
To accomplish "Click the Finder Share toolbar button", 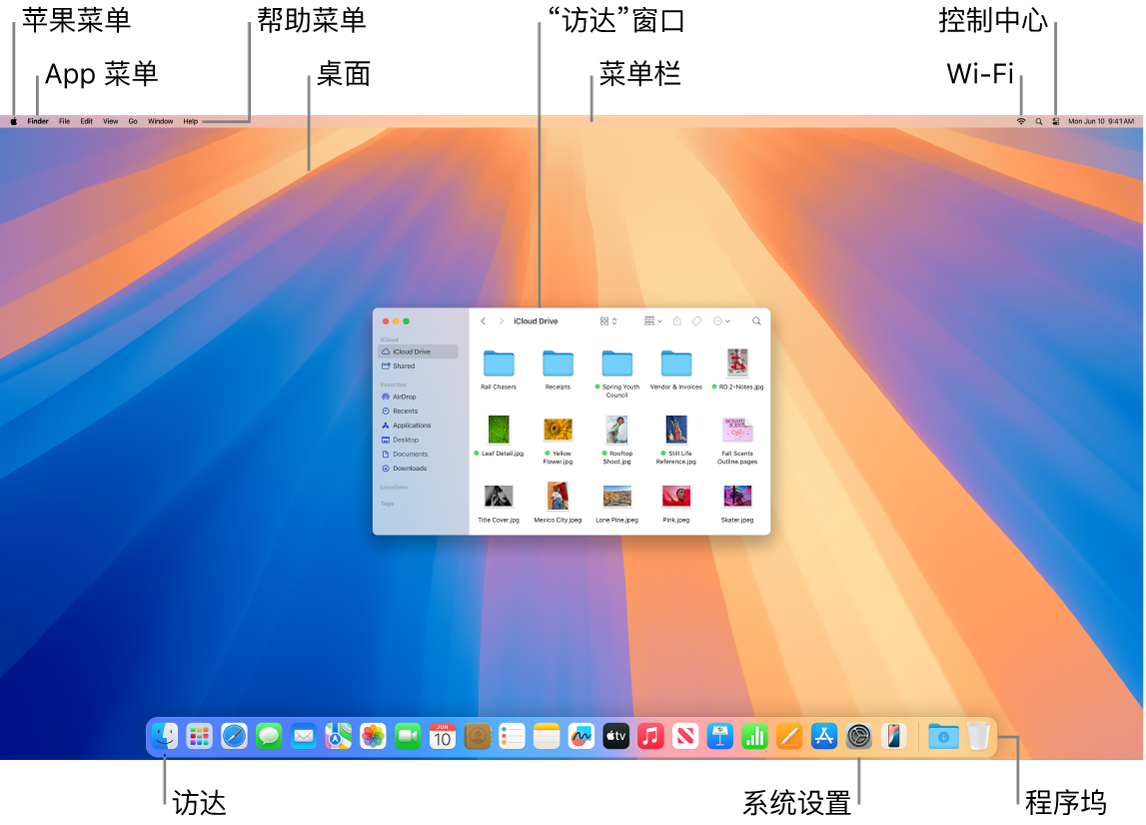I will [x=678, y=321].
